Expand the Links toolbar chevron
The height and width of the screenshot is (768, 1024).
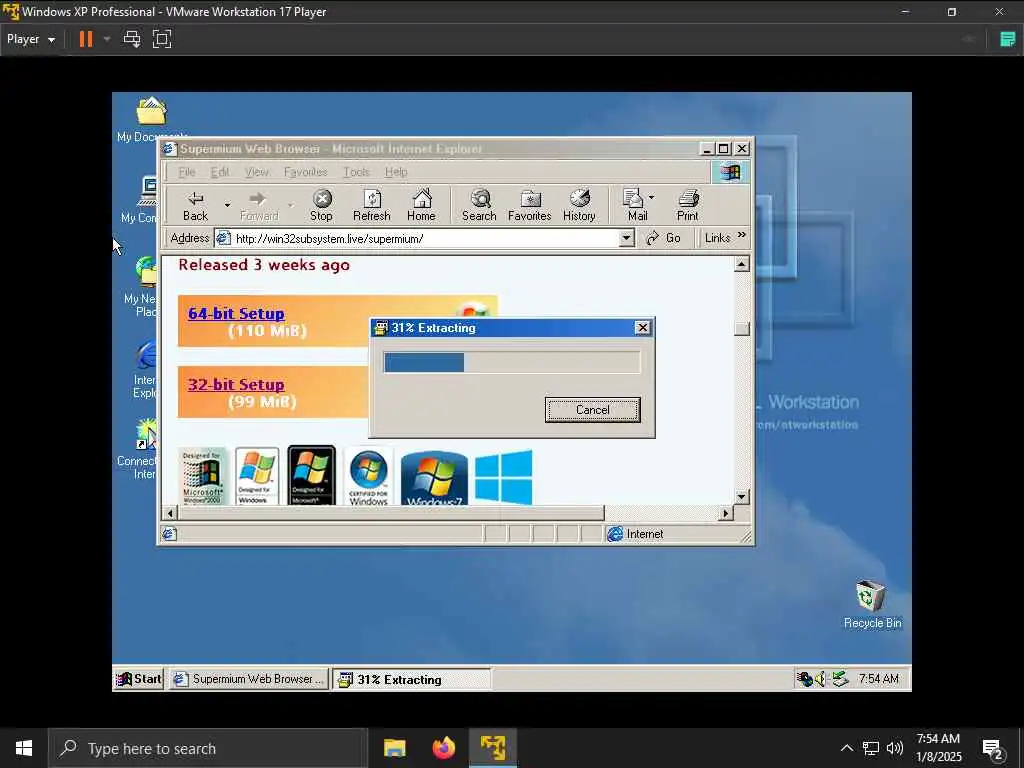742,235
